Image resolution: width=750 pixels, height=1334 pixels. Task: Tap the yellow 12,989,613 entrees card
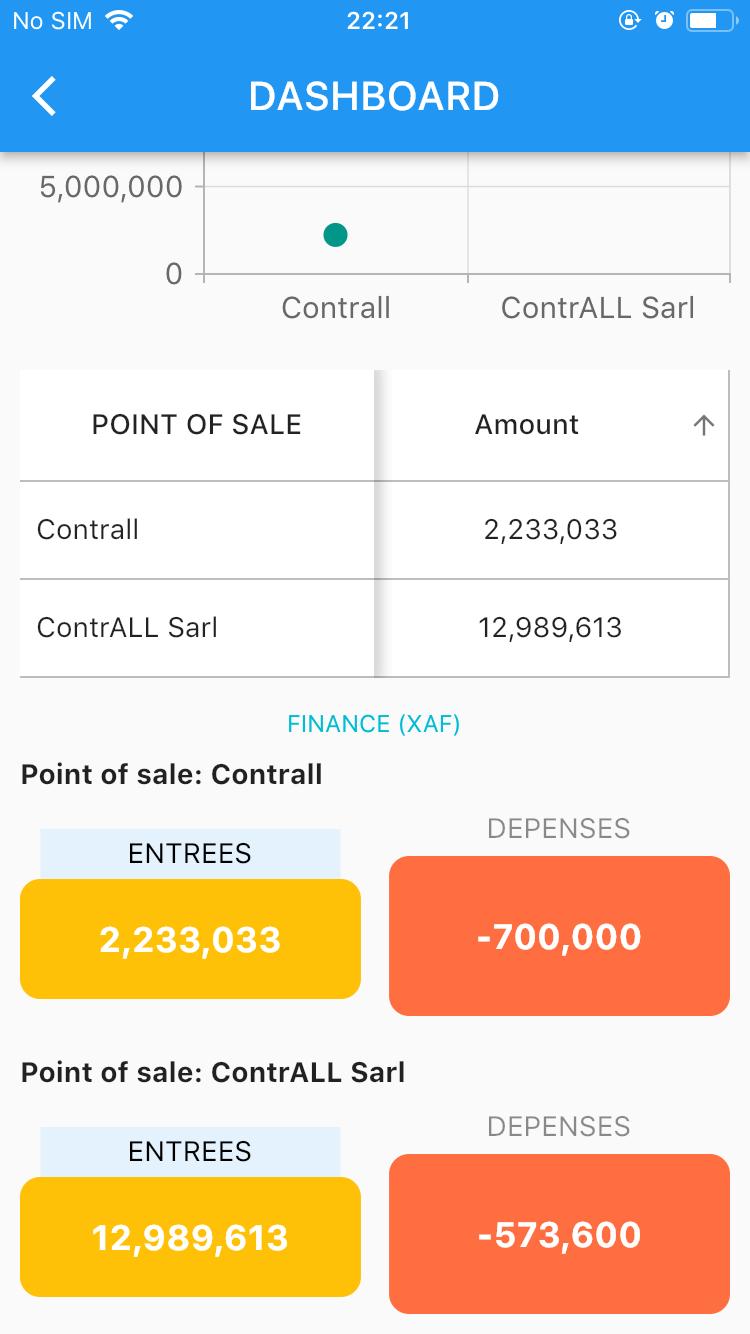[x=190, y=1237]
